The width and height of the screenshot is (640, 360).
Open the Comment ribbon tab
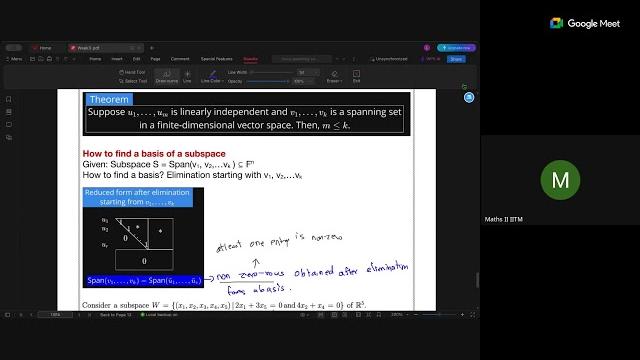tap(180, 59)
